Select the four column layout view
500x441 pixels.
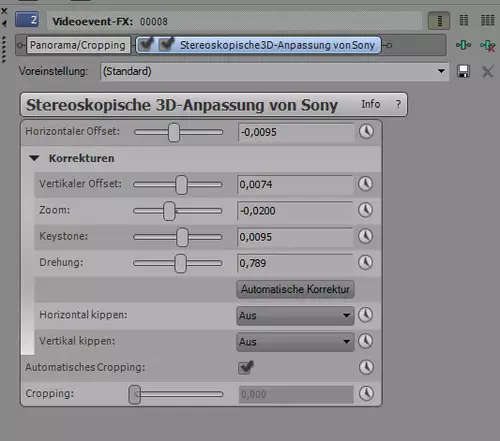(x=487, y=20)
